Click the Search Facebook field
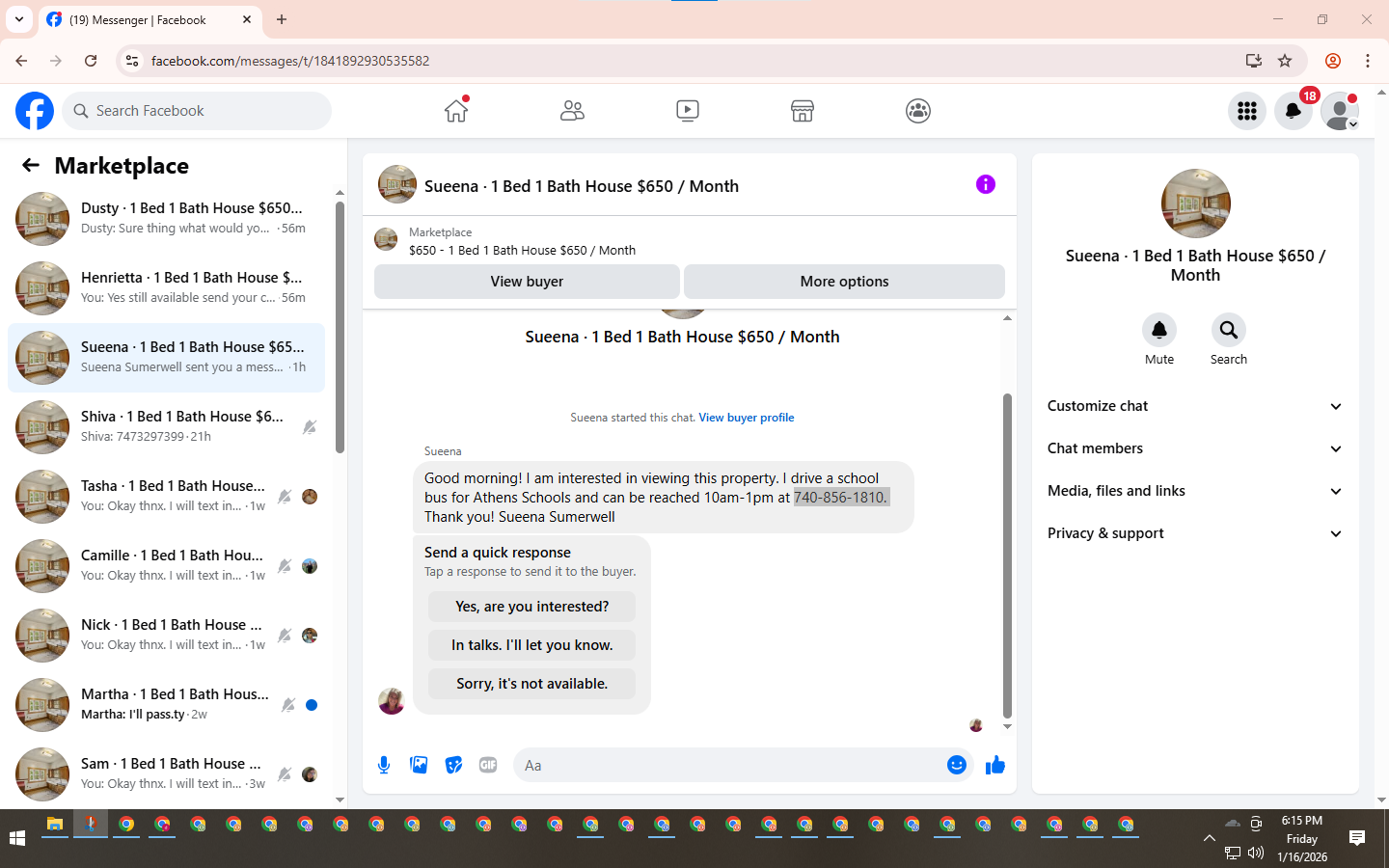 pos(197,111)
